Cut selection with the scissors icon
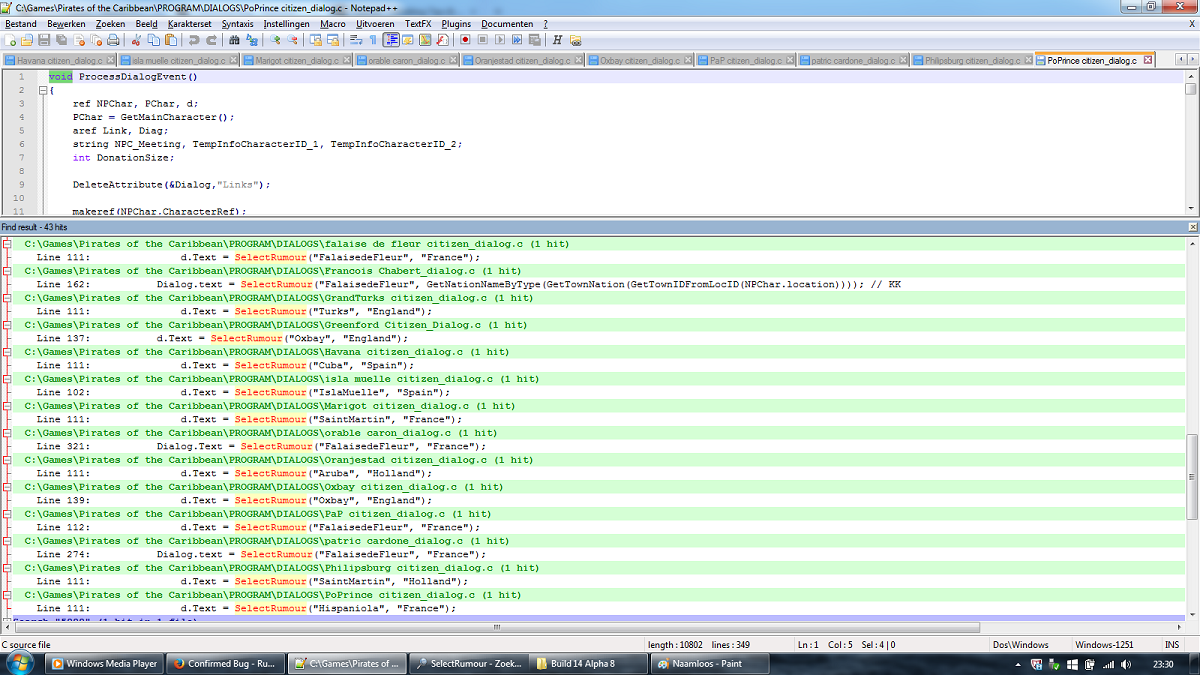 pos(135,40)
